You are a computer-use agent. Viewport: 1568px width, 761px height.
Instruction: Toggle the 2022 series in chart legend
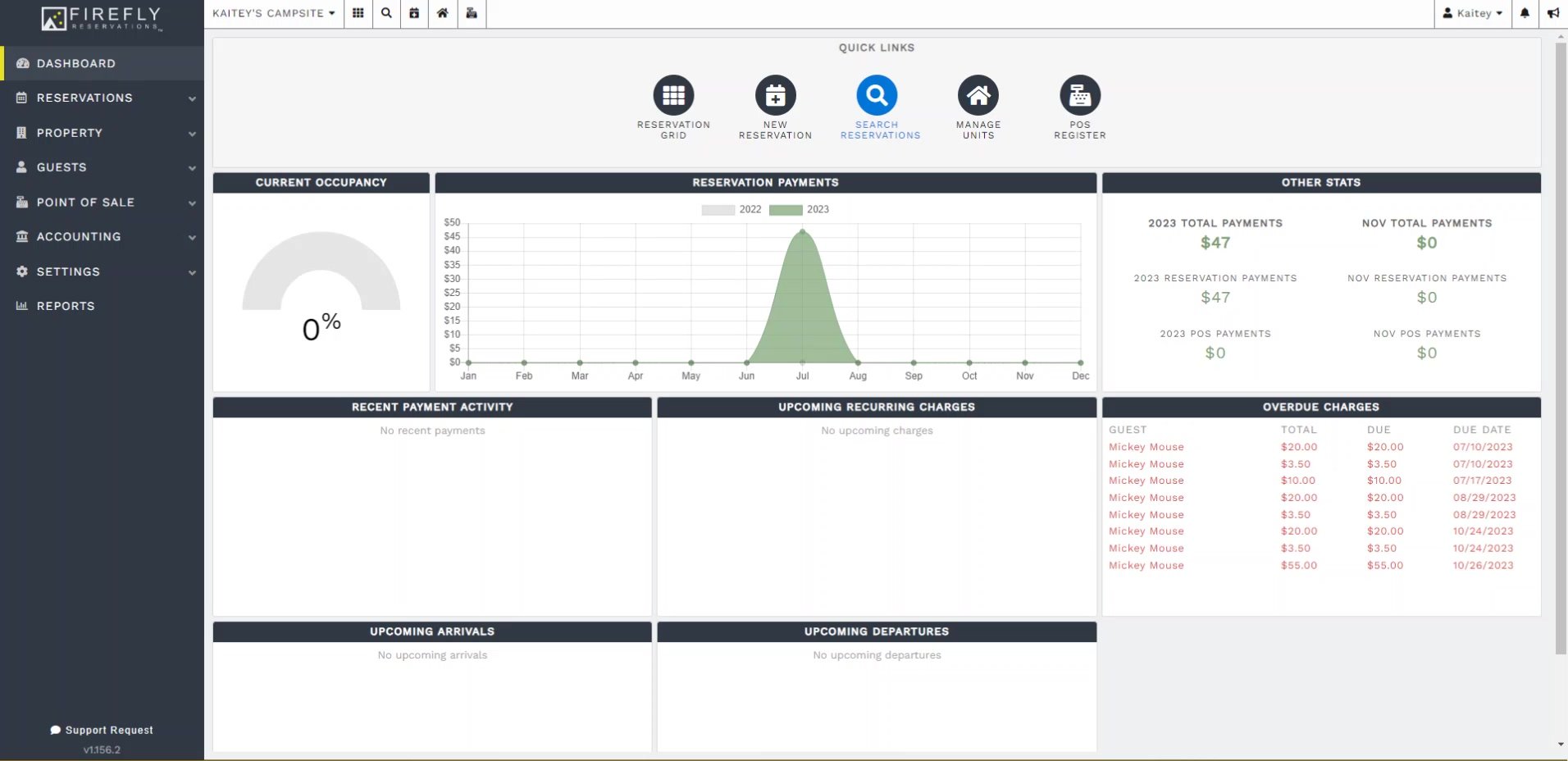point(732,210)
